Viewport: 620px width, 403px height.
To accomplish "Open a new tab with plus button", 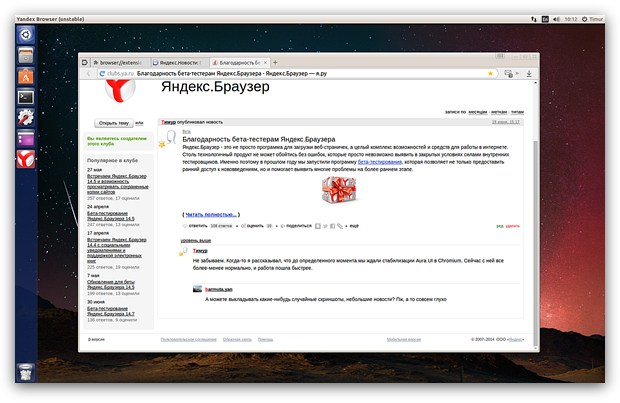I will (275, 62).
